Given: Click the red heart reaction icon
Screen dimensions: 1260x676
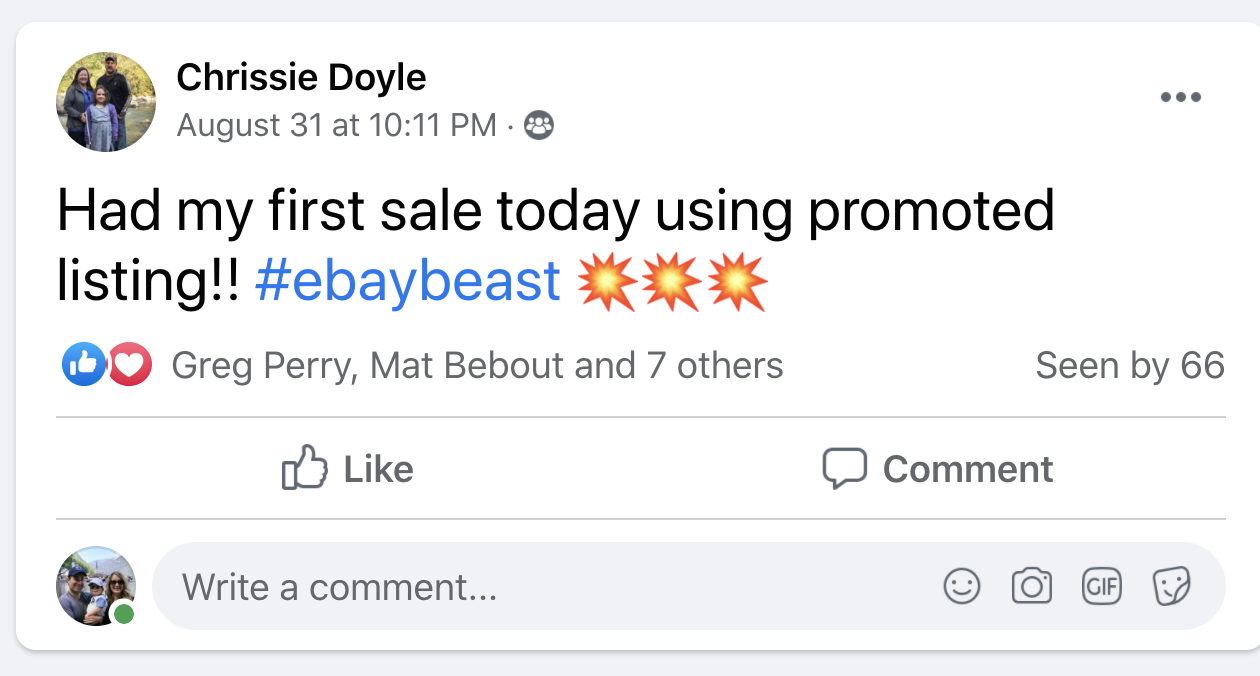Looking at the screenshot, I should tap(130, 365).
